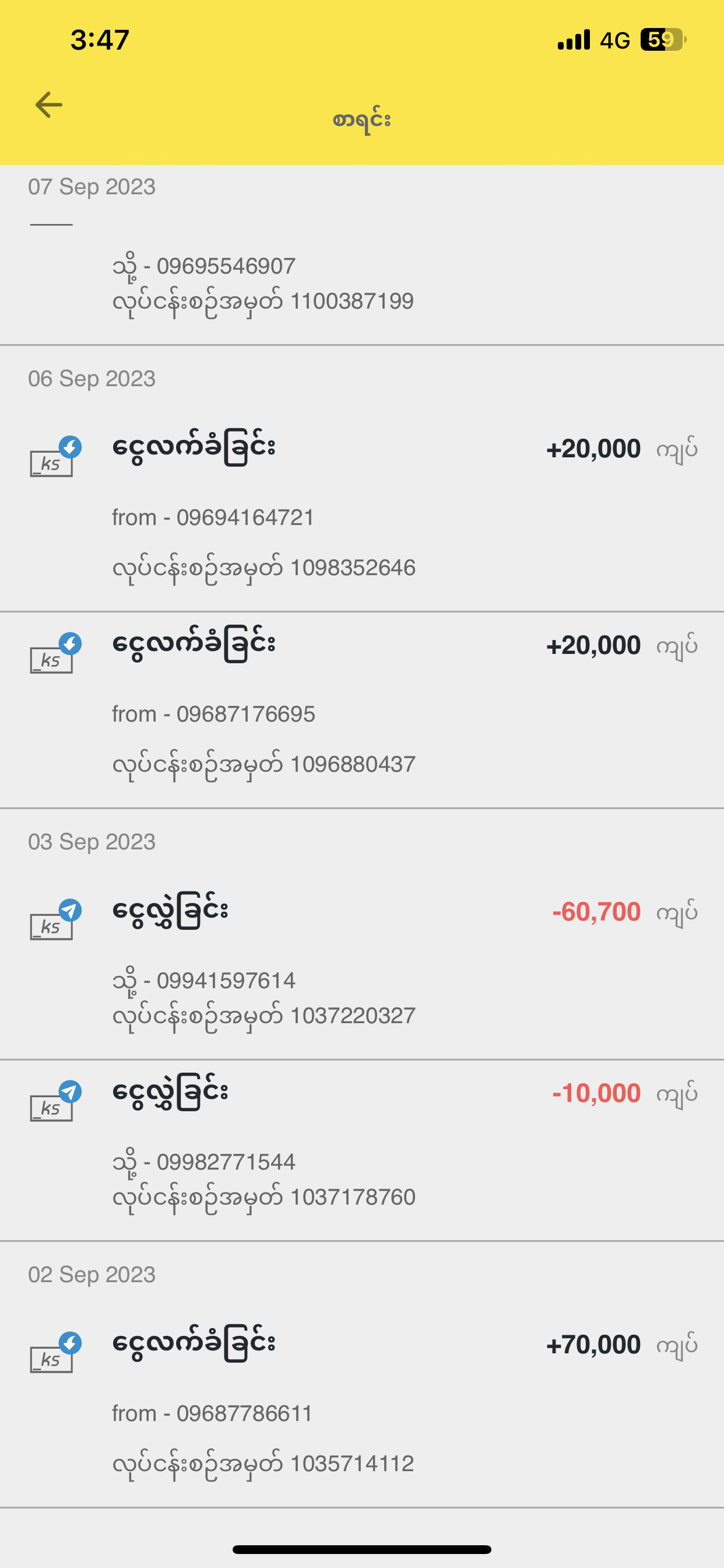724x1568 pixels.
Task: Tap the +70,000 amount
Action: (x=593, y=1345)
